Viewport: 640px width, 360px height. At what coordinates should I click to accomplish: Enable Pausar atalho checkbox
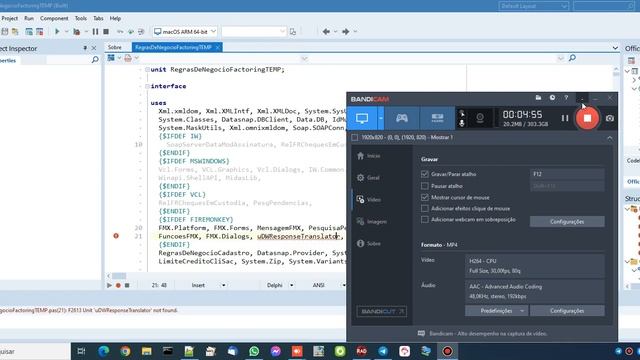pos(424,186)
